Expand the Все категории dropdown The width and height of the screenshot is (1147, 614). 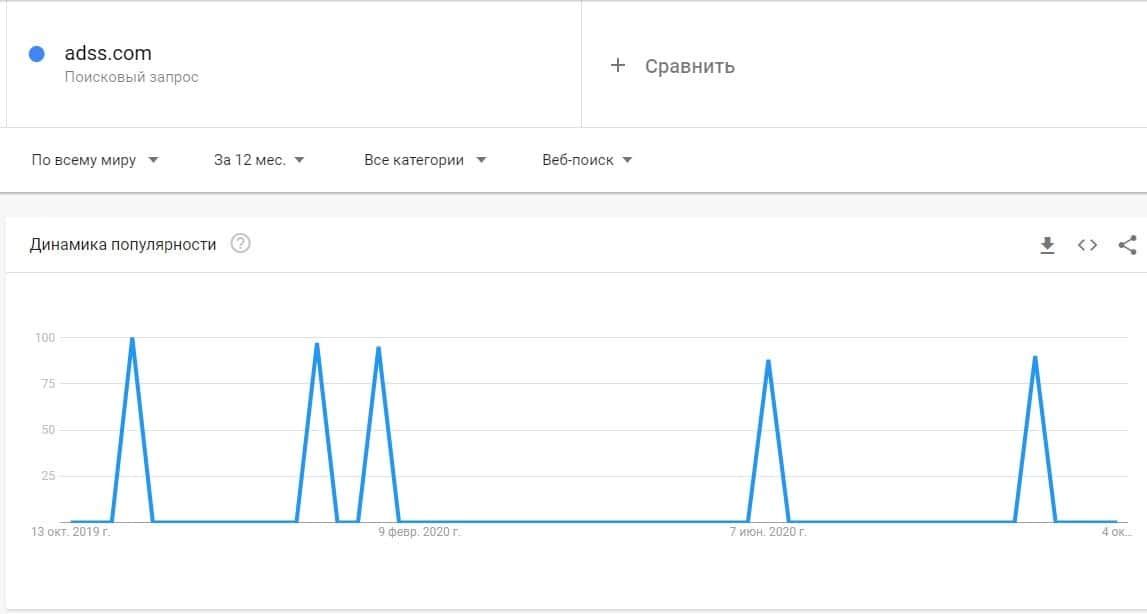425,160
